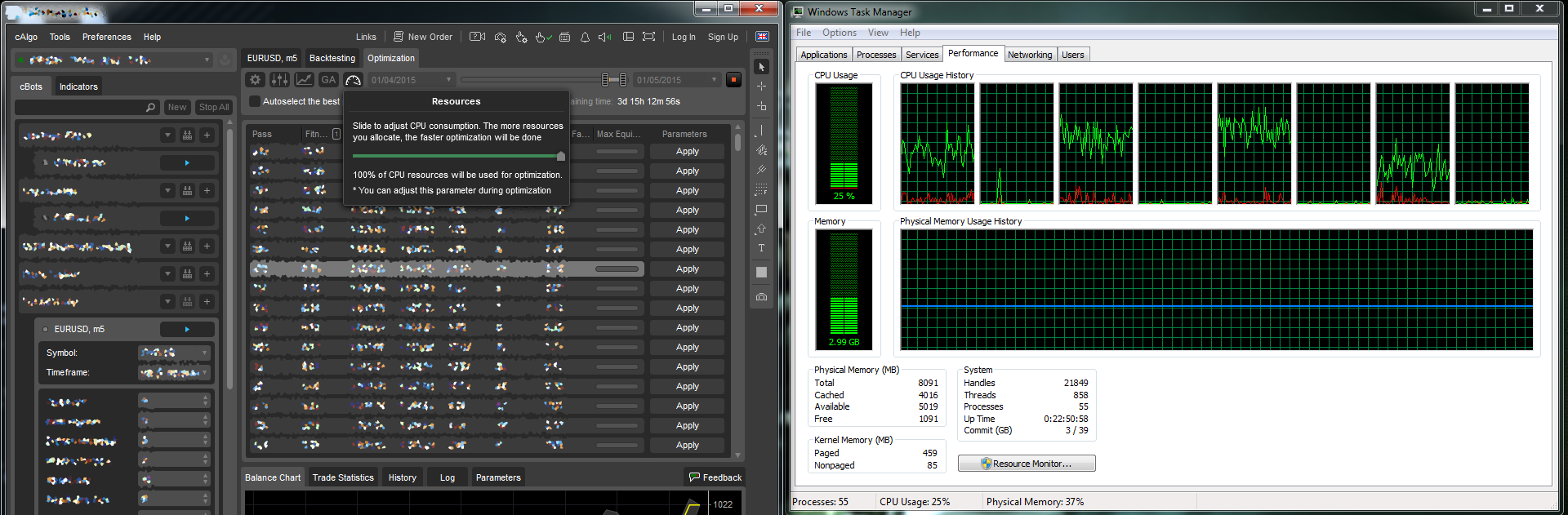Switch to Processes tab in Task Manager

pos(876,55)
